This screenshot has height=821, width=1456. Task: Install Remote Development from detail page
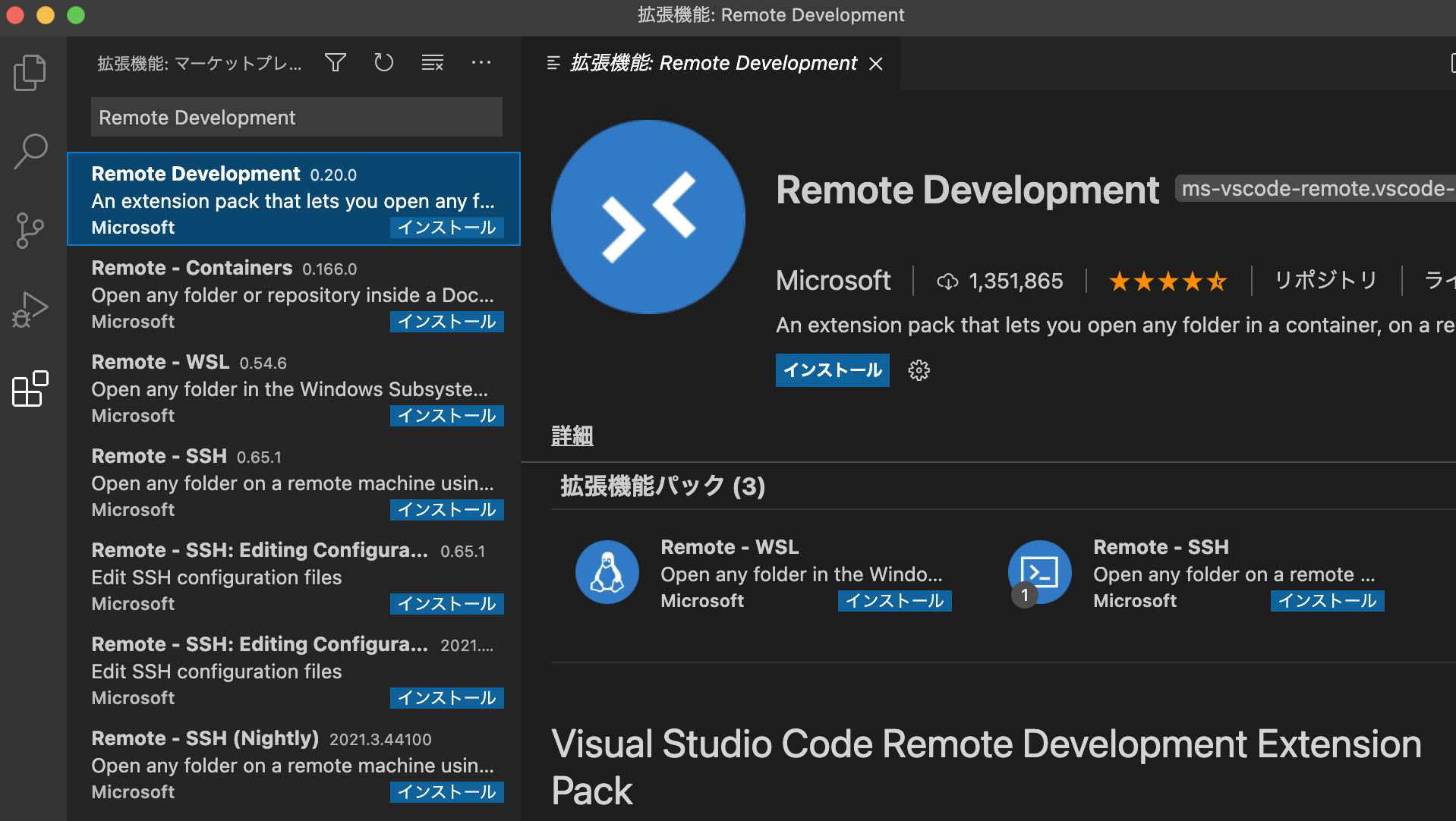pyautogui.click(x=832, y=370)
